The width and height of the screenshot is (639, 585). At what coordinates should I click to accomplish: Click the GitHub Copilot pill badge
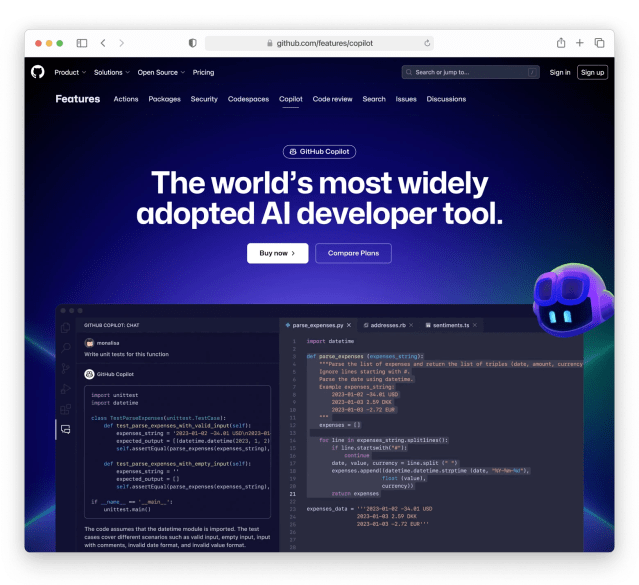click(319, 152)
